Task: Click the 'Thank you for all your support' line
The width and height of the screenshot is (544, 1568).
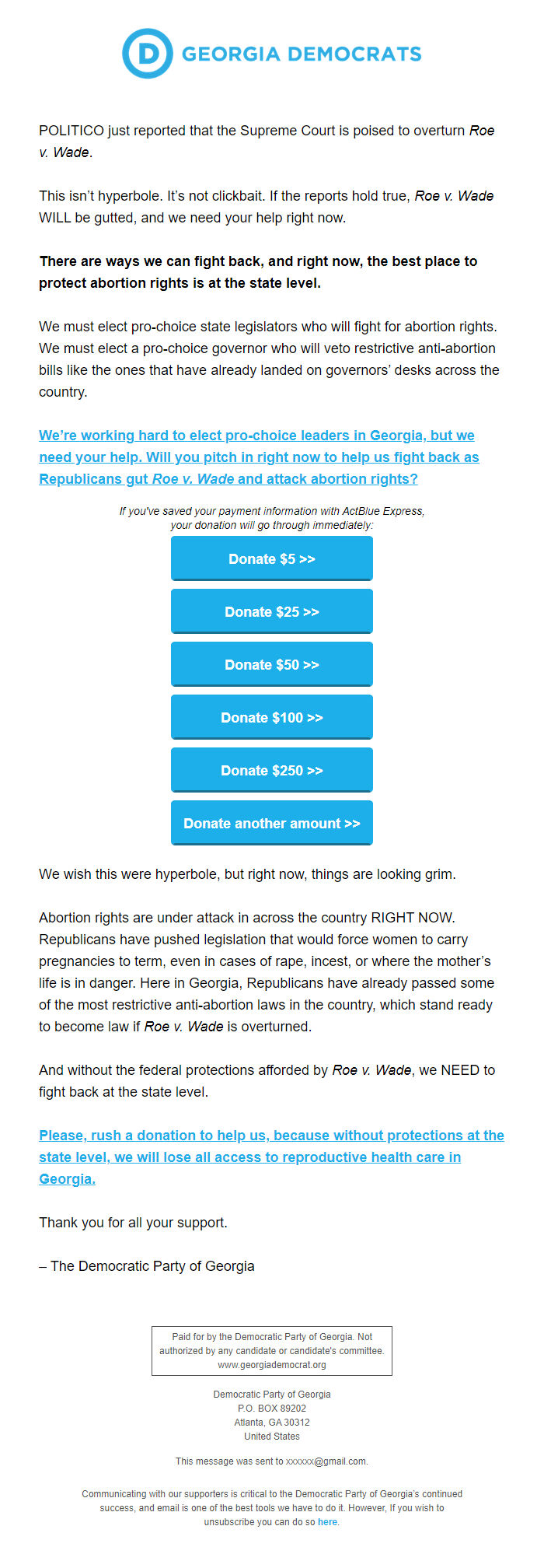Action: pyautogui.click(x=133, y=1223)
